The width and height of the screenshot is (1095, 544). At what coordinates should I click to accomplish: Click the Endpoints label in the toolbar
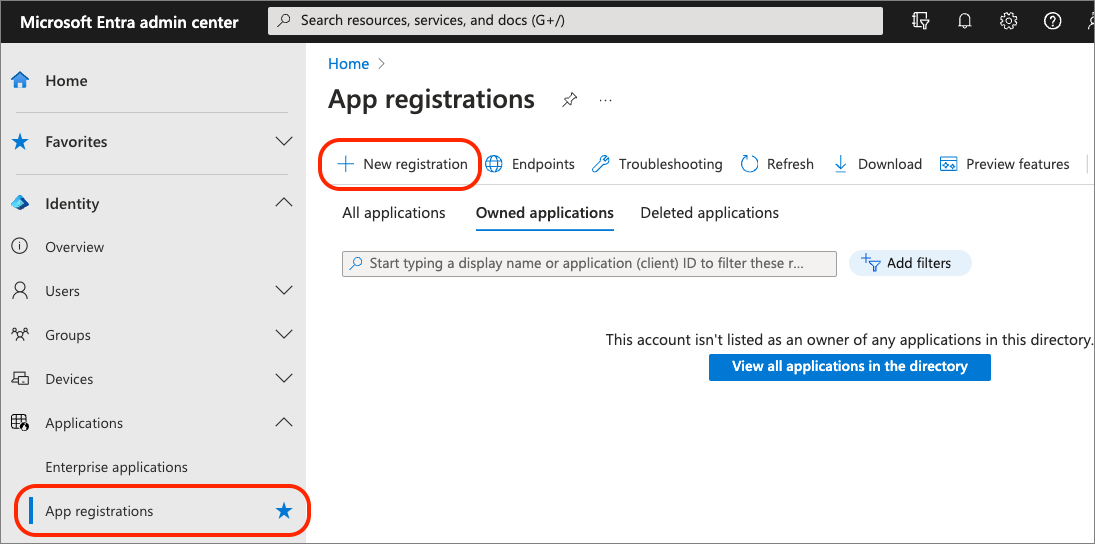tap(543, 164)
